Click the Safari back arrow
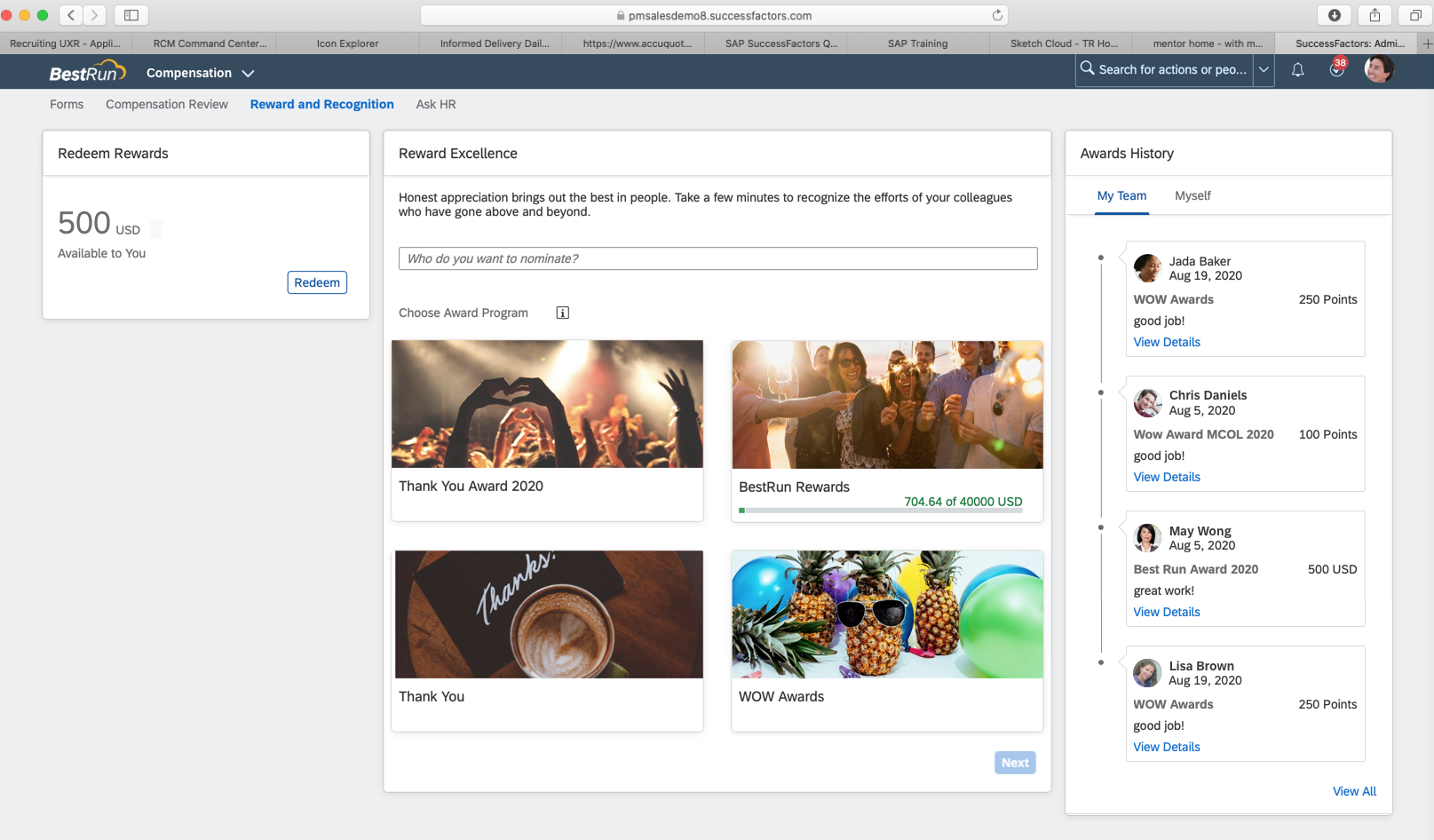The width and height of the screenshot is (1434, 840). (x=71, y=15)
